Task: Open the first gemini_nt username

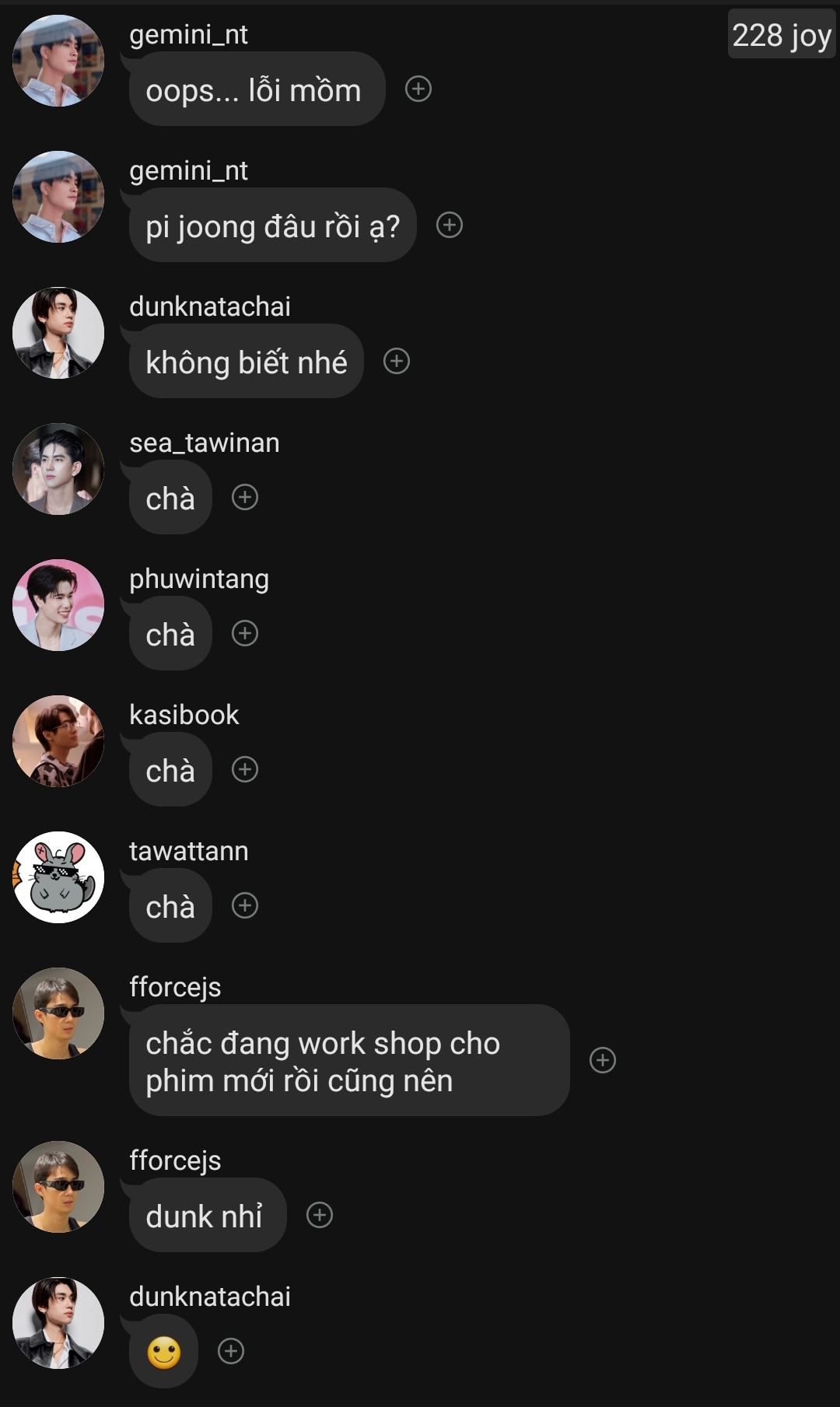Action: 189,34
